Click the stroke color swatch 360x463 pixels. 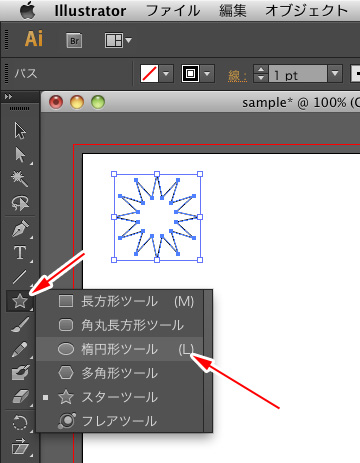point(190,74)
